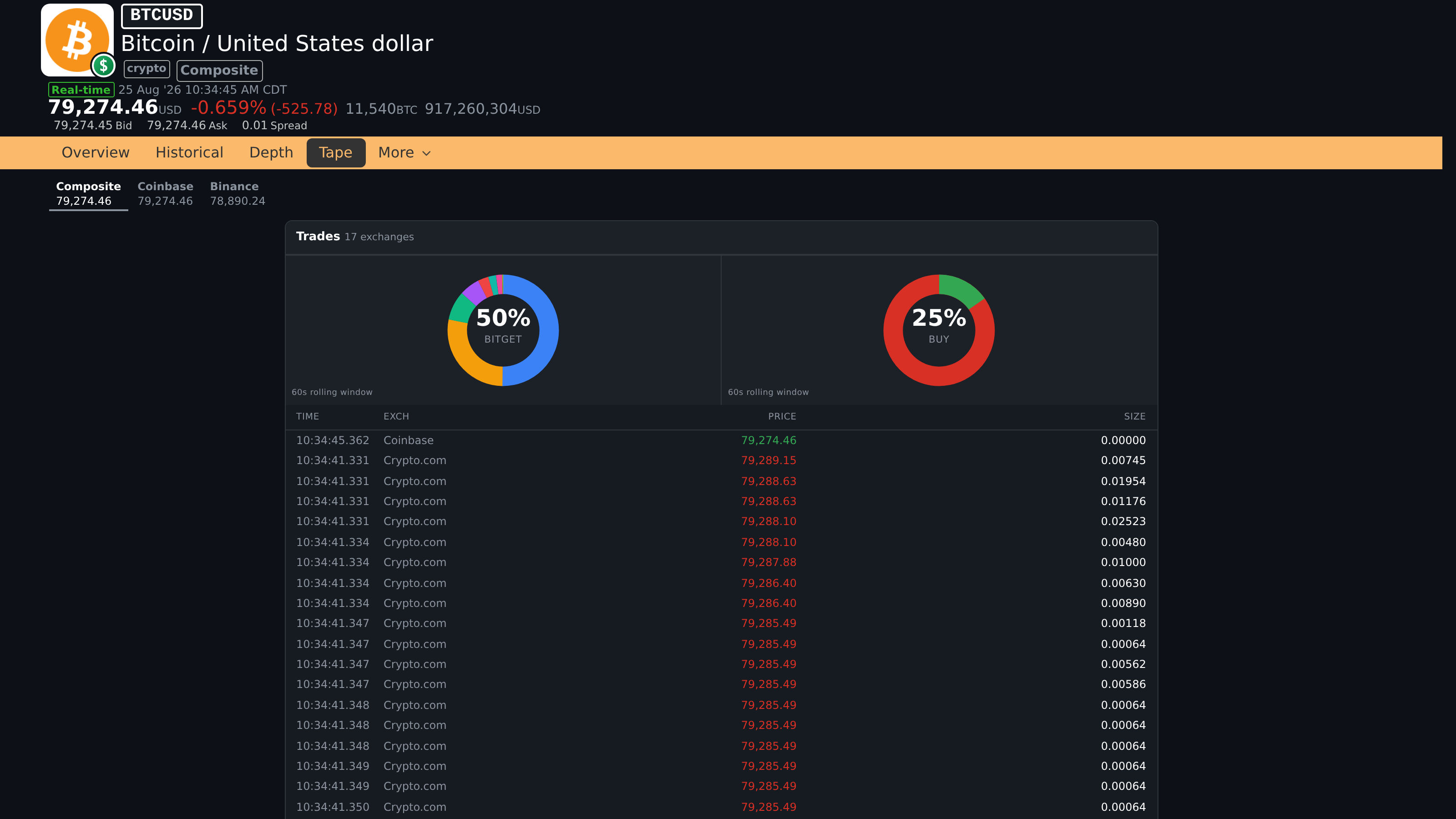Open the Overview tab
Screen dimensions: 1456x819
96,152
